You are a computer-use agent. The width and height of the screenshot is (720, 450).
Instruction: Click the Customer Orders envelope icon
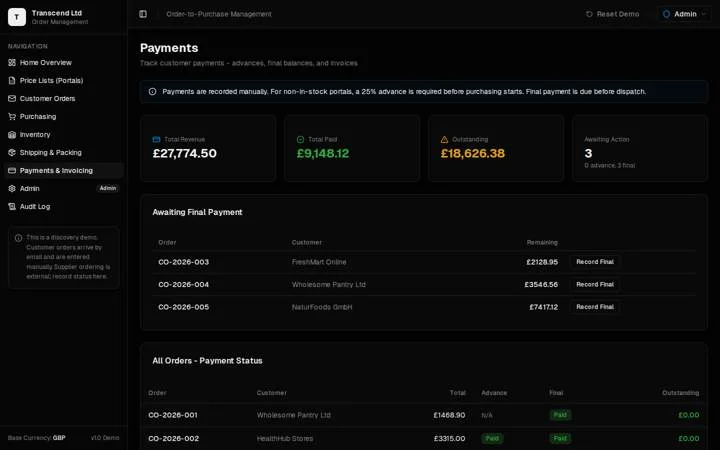click(12, 98)
